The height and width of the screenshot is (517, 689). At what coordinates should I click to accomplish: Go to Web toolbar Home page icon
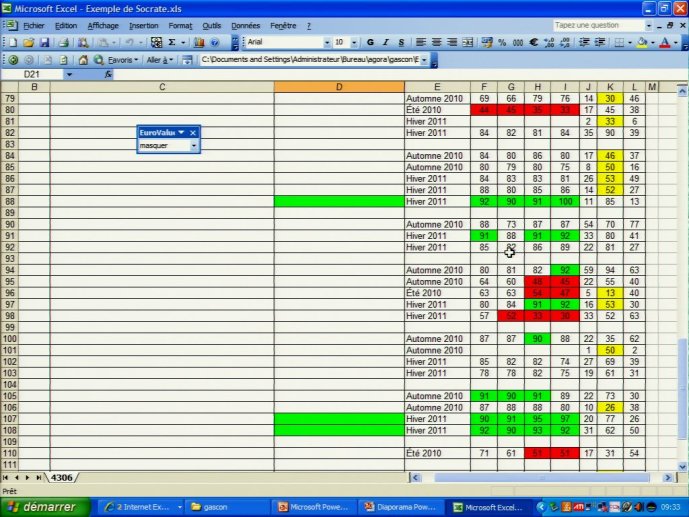(x=83, y=60)
